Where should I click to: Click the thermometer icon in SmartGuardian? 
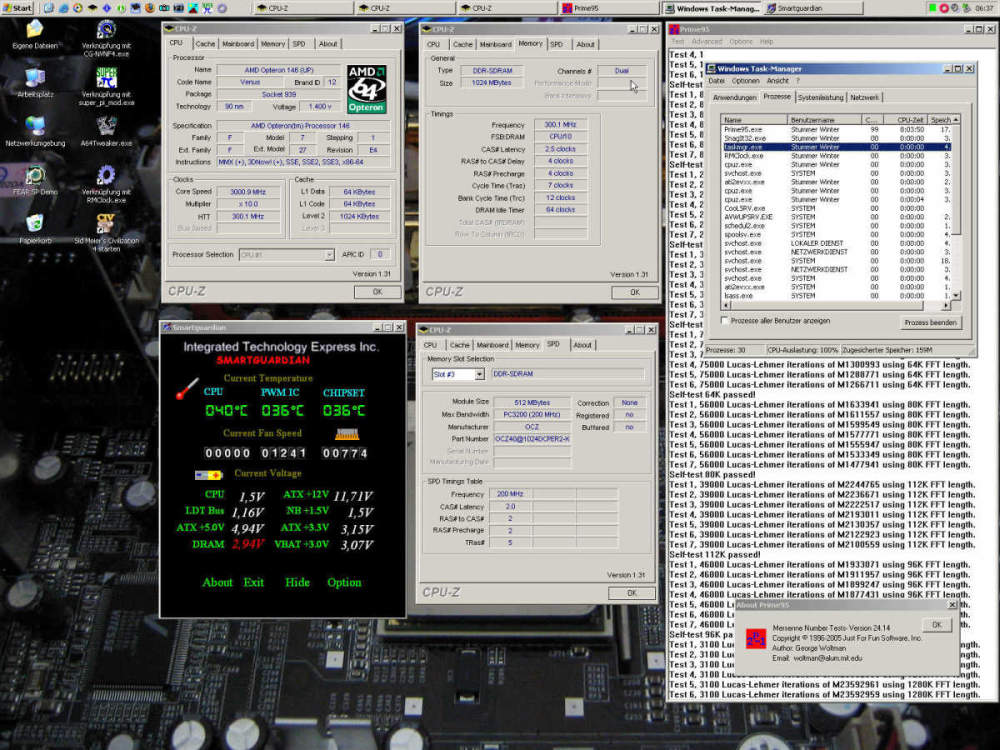[187, 388]
